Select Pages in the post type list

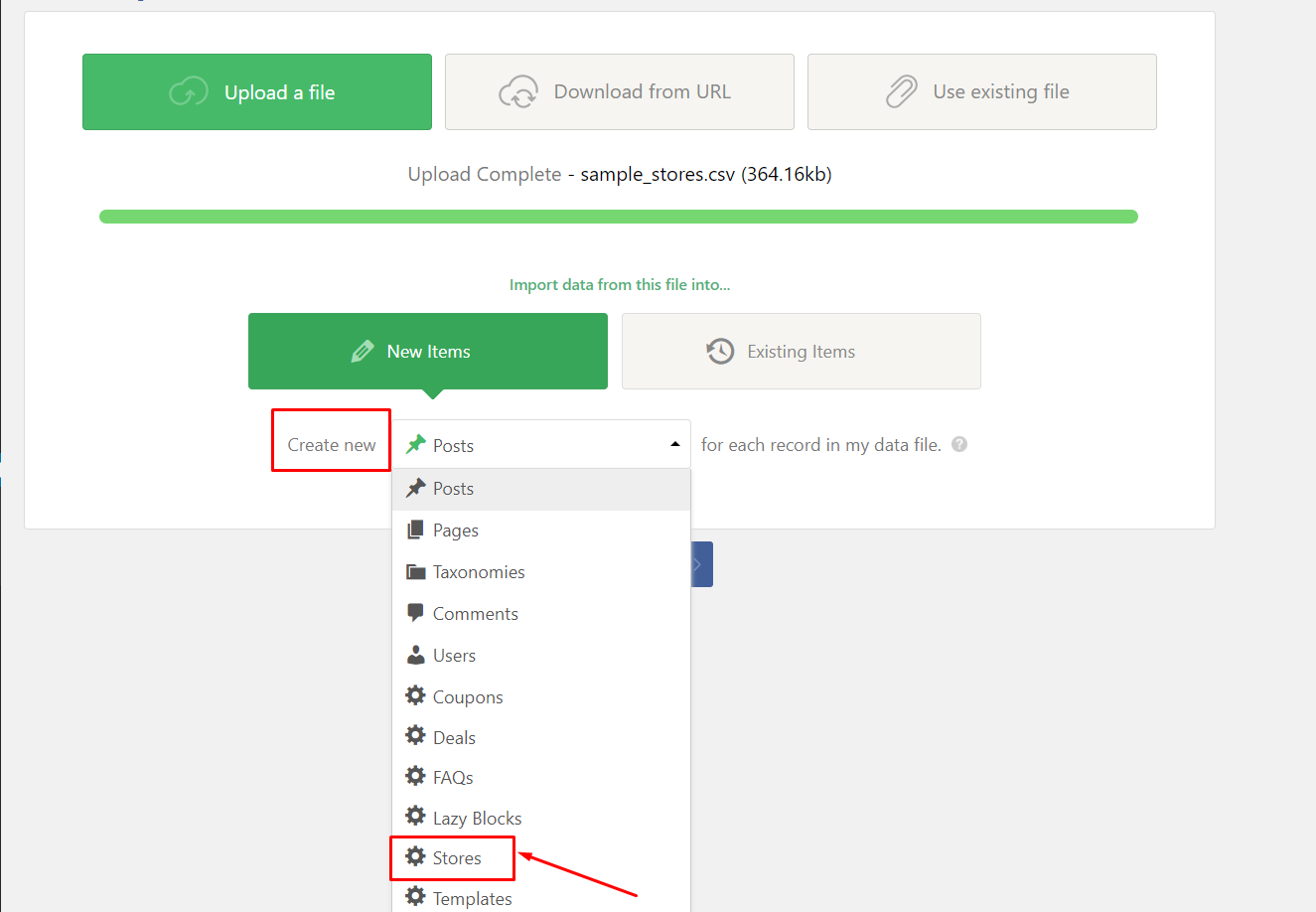point(455,531)
